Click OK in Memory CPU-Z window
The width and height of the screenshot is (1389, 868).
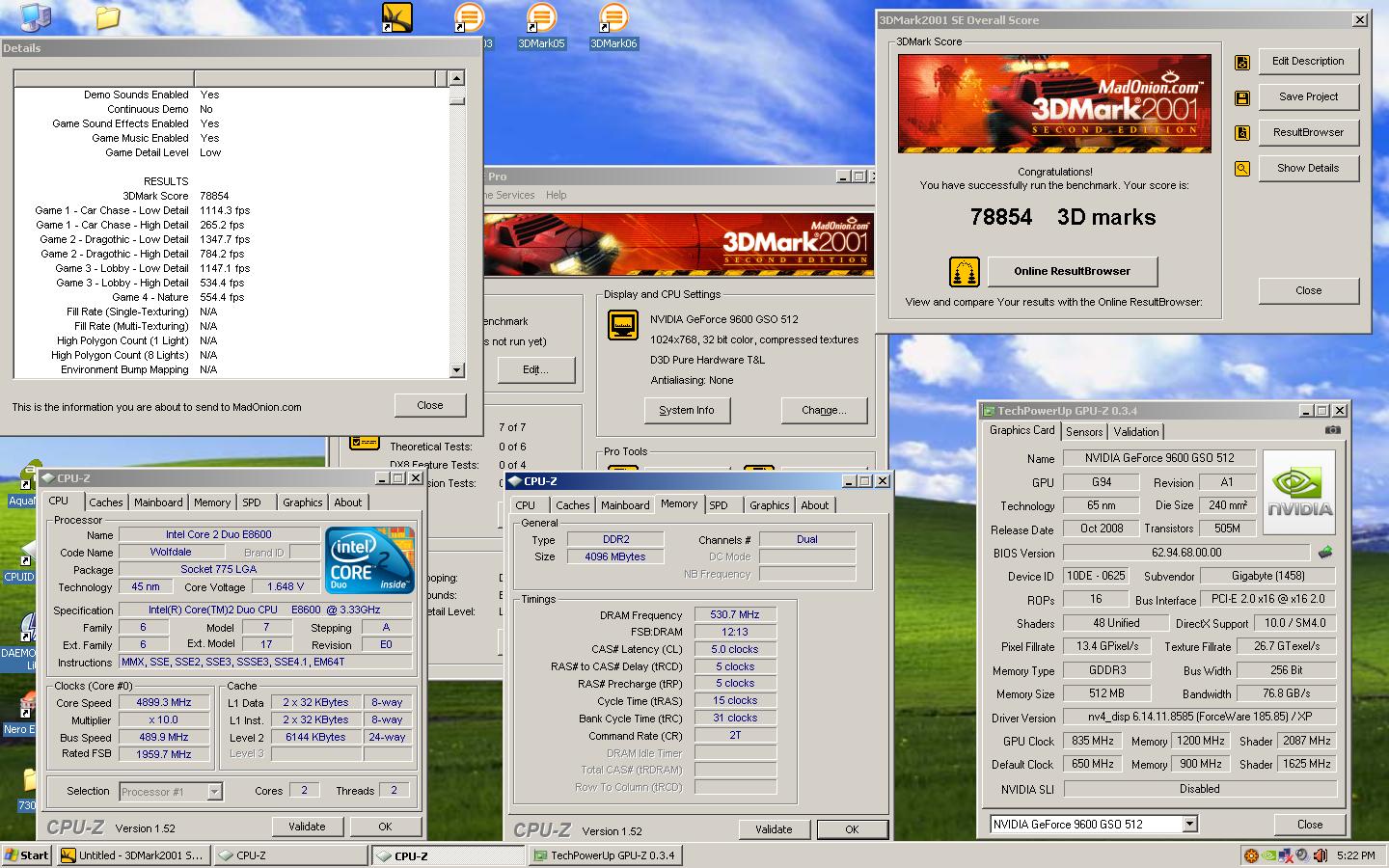tap(852, 829)
